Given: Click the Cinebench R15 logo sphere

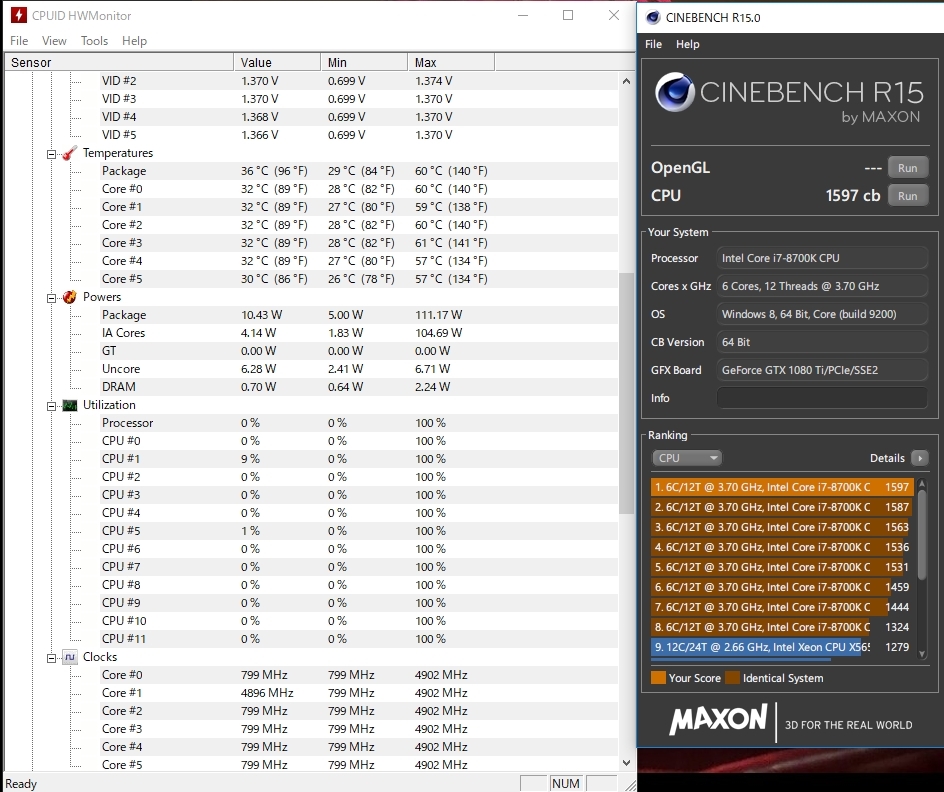Looking at the screenshot, I should (674, 92).
